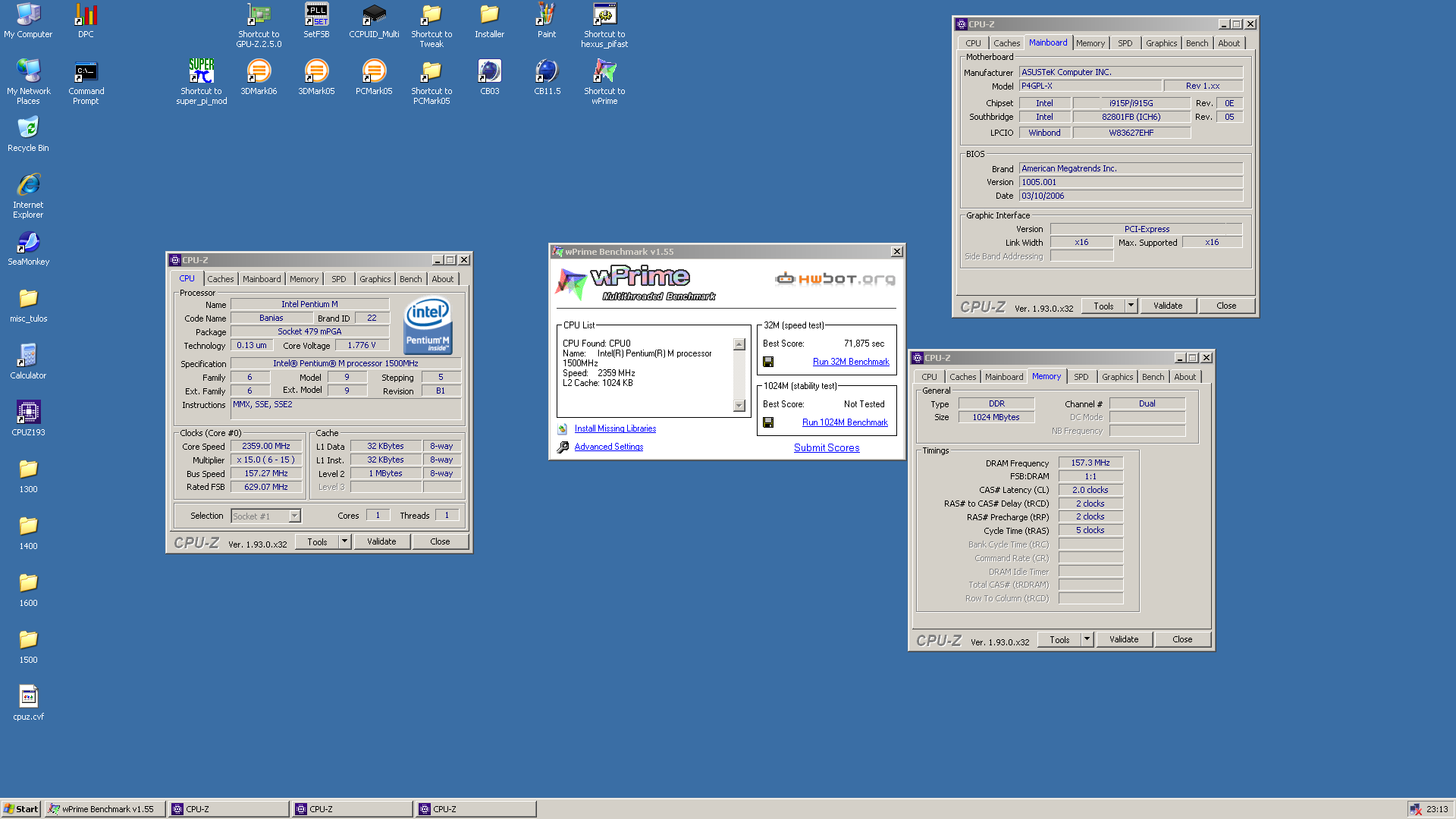The height and width of the screenshot is (819, 1456).
Task: Click Tools button in Mainboard window
Action: point(1103,306)
